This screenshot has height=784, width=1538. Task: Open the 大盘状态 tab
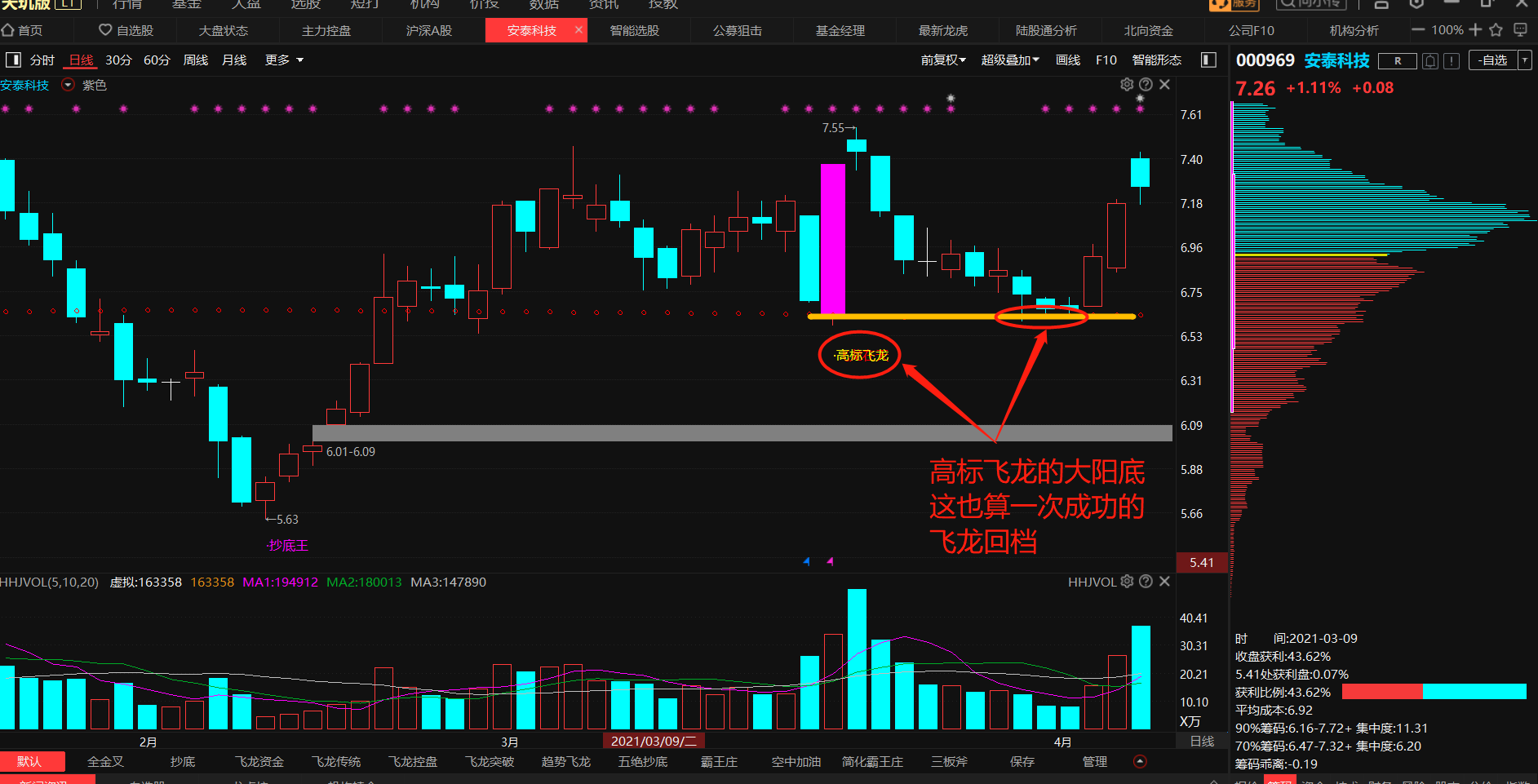point(224,30)
